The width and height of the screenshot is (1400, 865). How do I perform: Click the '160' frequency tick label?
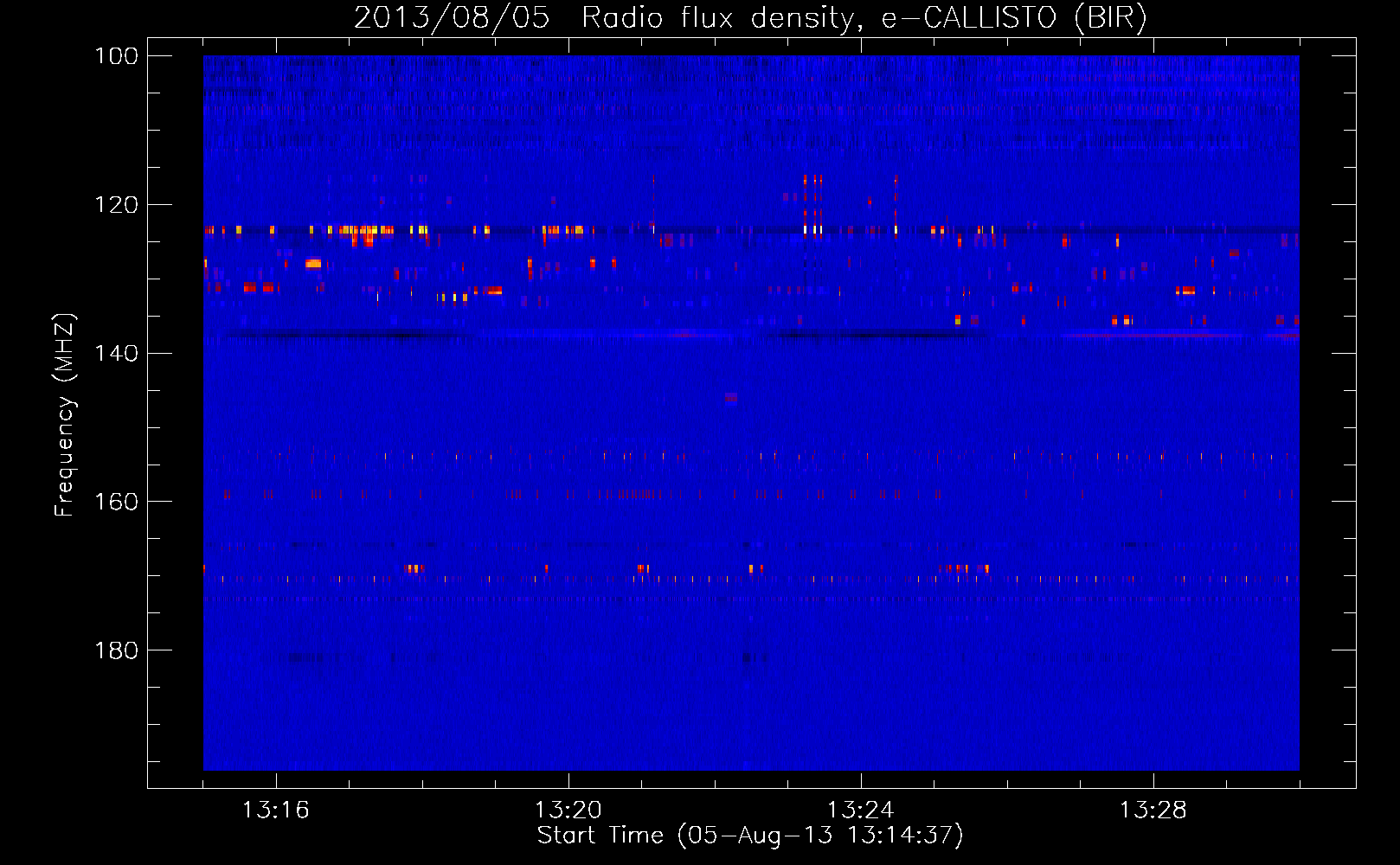click(x=117, y=502)
